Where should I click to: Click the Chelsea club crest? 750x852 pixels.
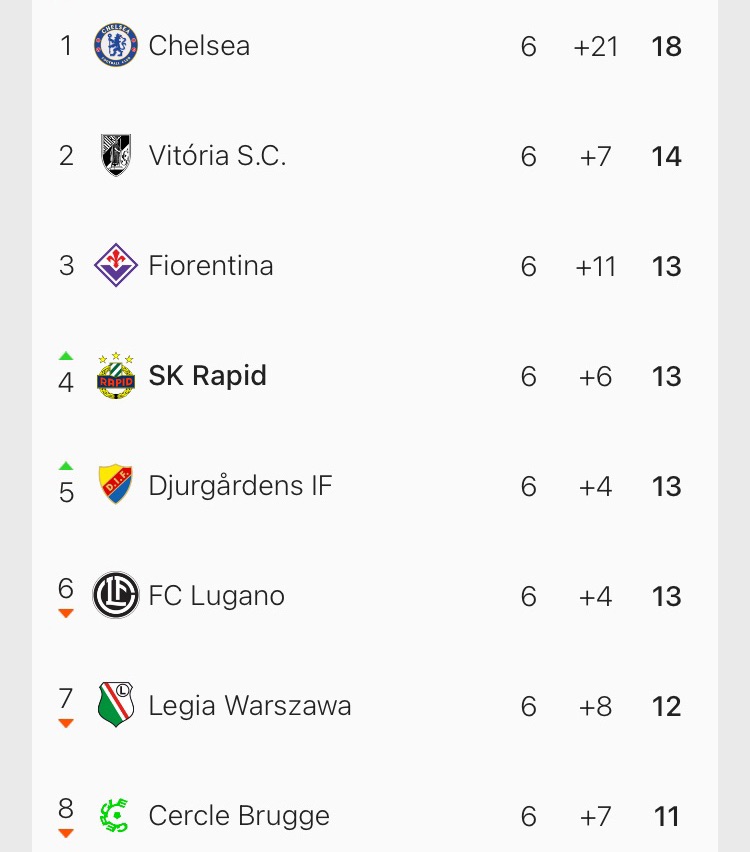pos(115,46)
